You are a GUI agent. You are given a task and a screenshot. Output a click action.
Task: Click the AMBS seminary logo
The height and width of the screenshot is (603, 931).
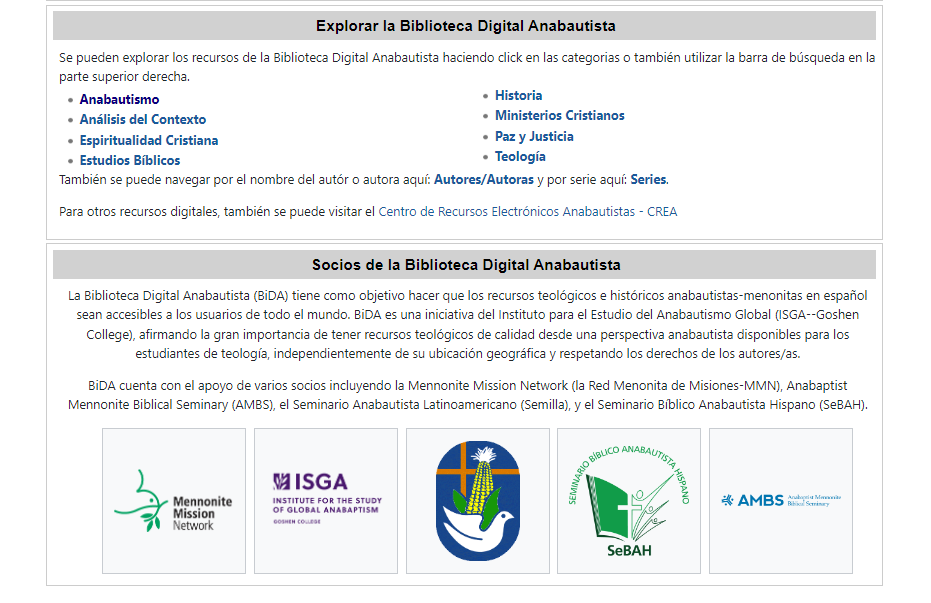(780, 500)
